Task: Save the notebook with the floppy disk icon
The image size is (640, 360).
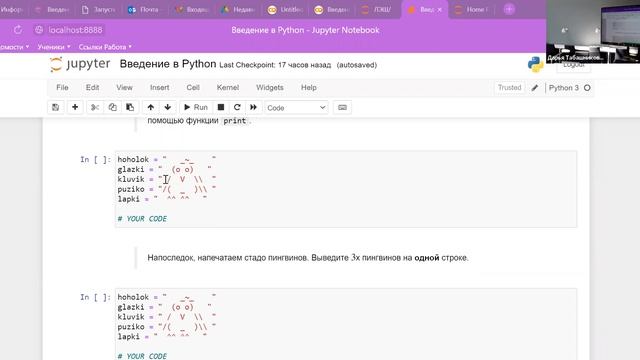Action: coord(56,107)
